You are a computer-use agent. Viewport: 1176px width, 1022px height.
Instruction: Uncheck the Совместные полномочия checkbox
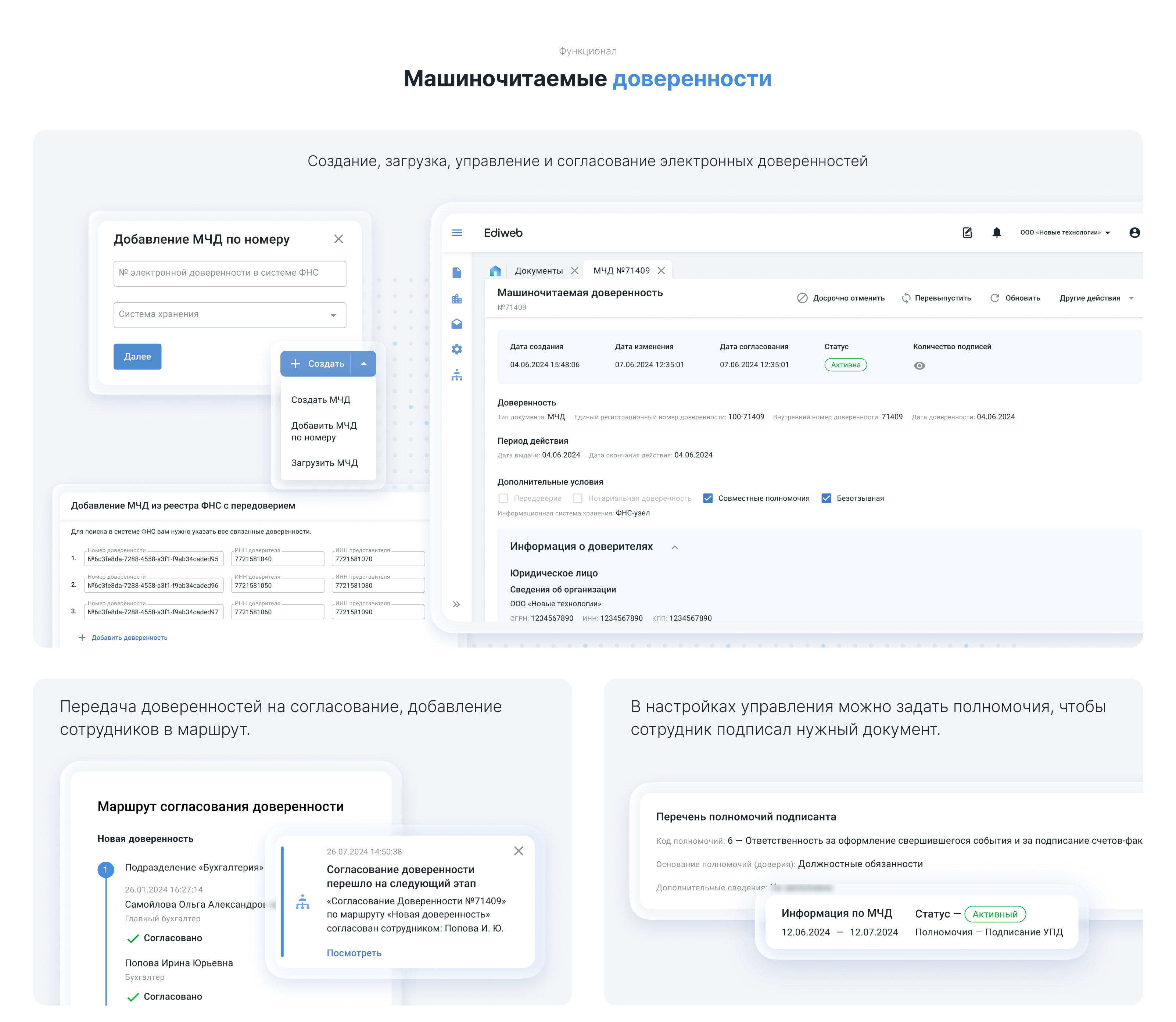tap(707, 499)
